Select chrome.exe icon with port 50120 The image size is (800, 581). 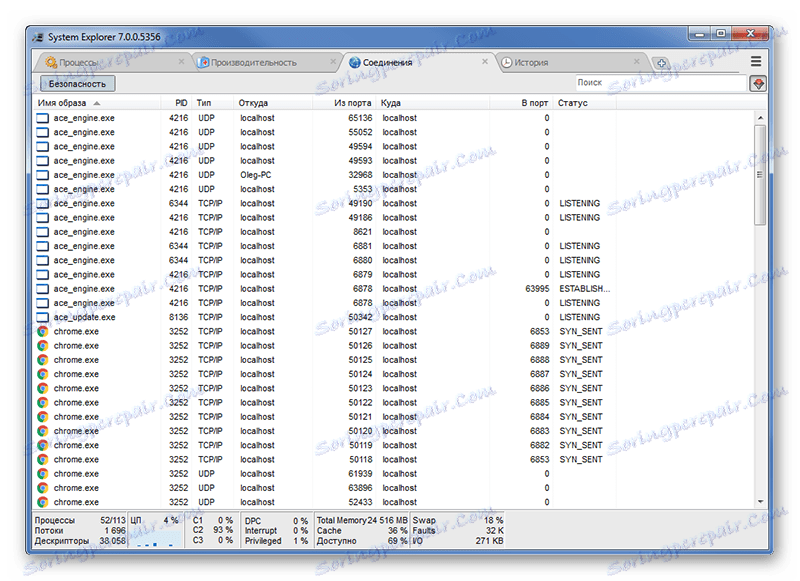[43, 432]
